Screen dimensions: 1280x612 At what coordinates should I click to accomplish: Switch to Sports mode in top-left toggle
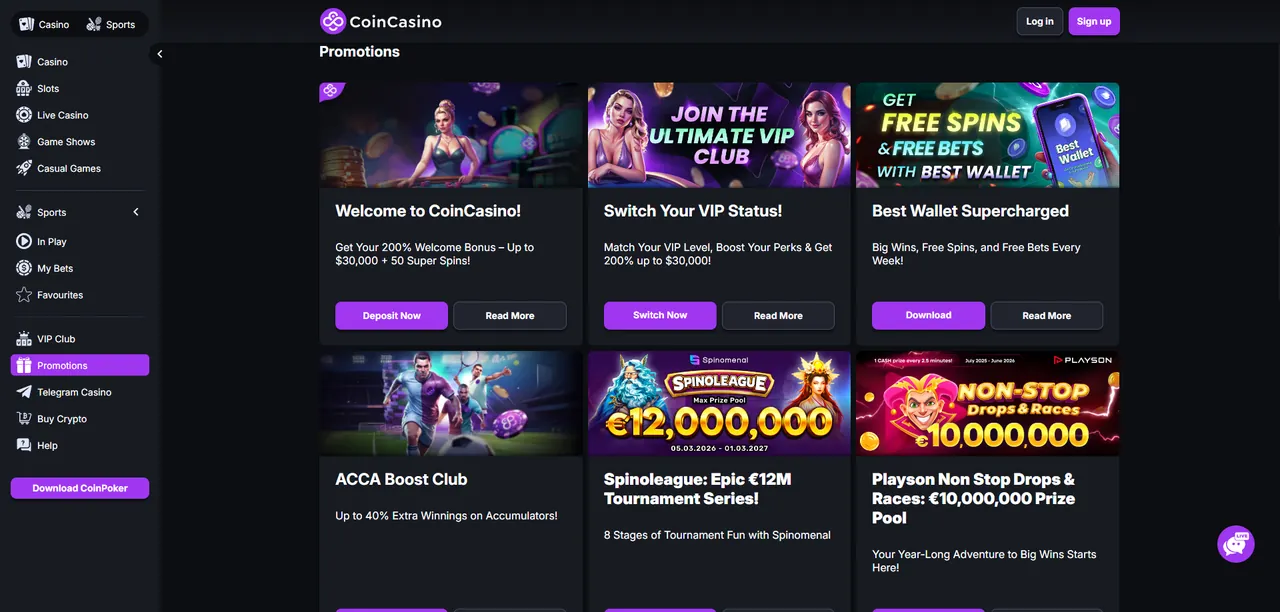112,23
